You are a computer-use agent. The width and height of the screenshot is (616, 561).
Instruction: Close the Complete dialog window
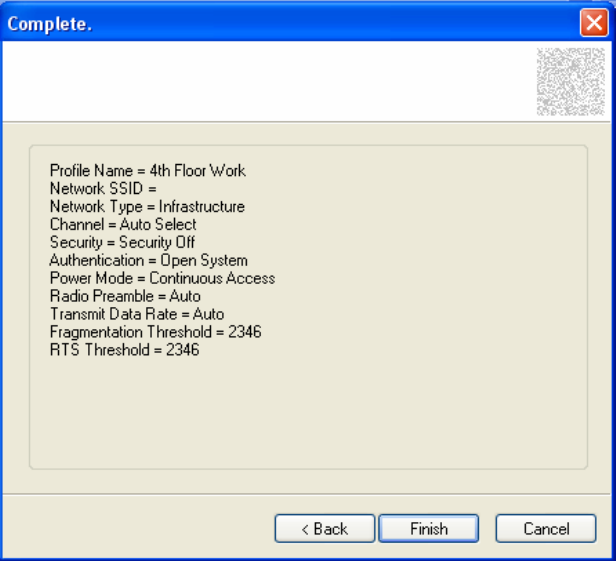[594, 23]
